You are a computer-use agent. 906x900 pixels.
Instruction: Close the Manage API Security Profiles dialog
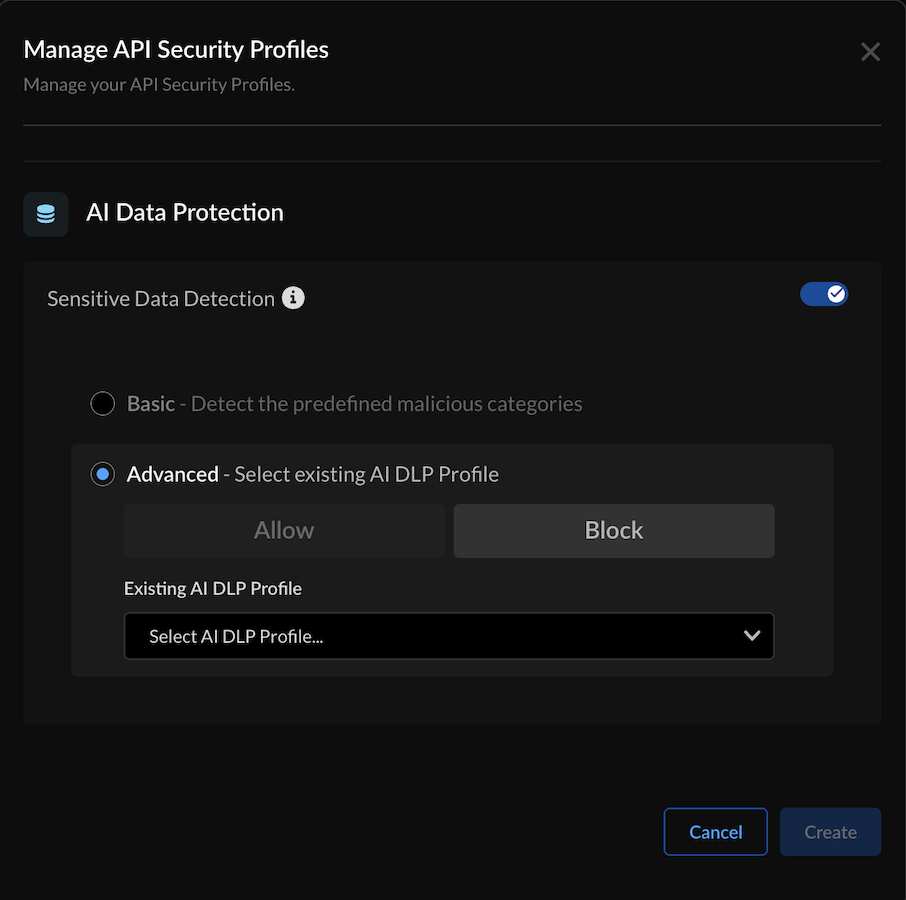click(x=870, y=52)
